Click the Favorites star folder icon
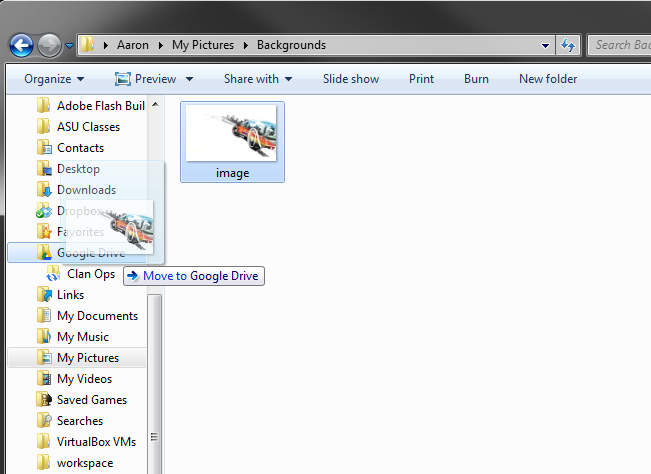Image resolution: width=651 pixels, height=474 pixels. click(44, 232)
